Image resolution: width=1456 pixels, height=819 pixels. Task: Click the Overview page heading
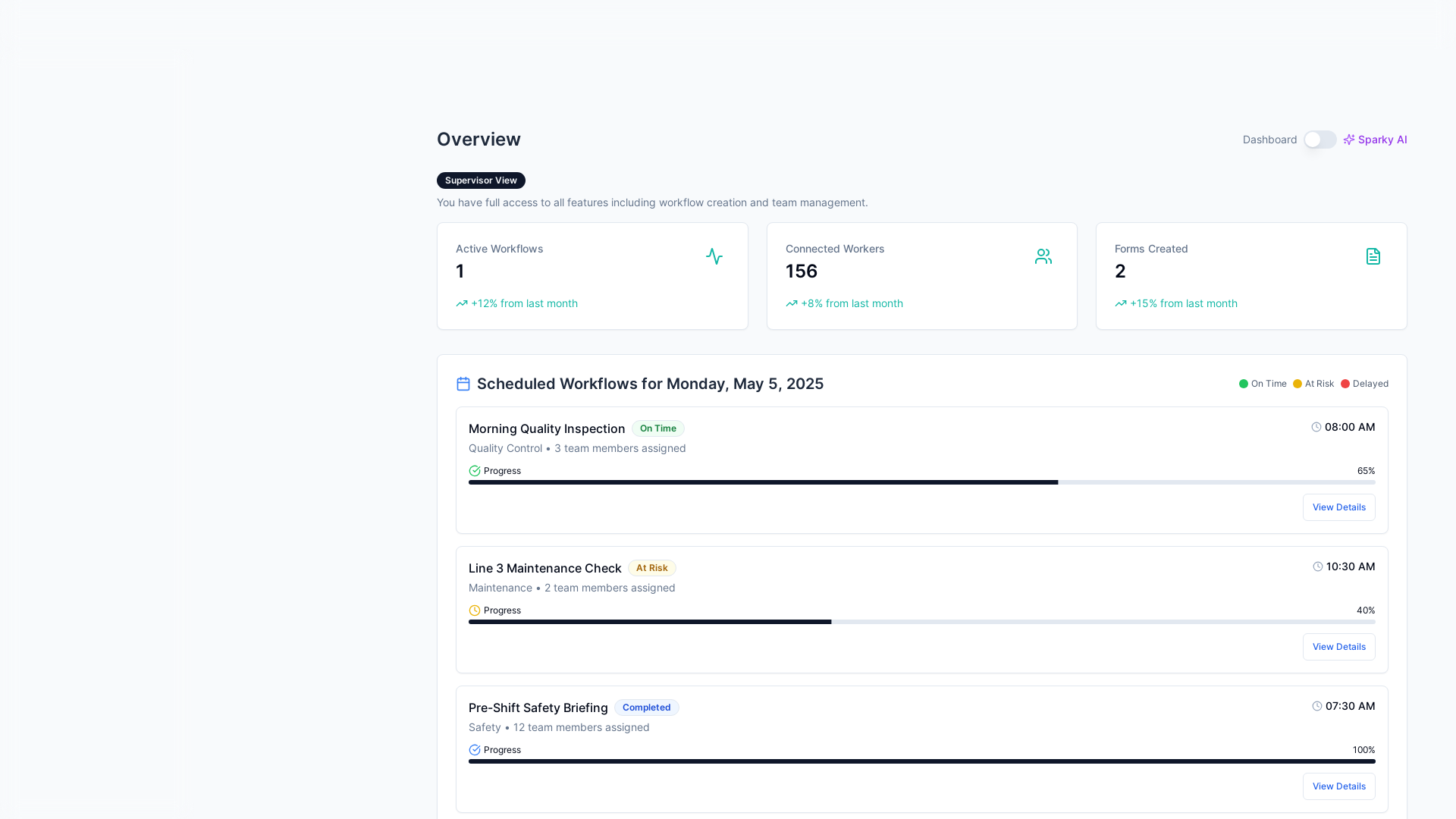[479, 140]
